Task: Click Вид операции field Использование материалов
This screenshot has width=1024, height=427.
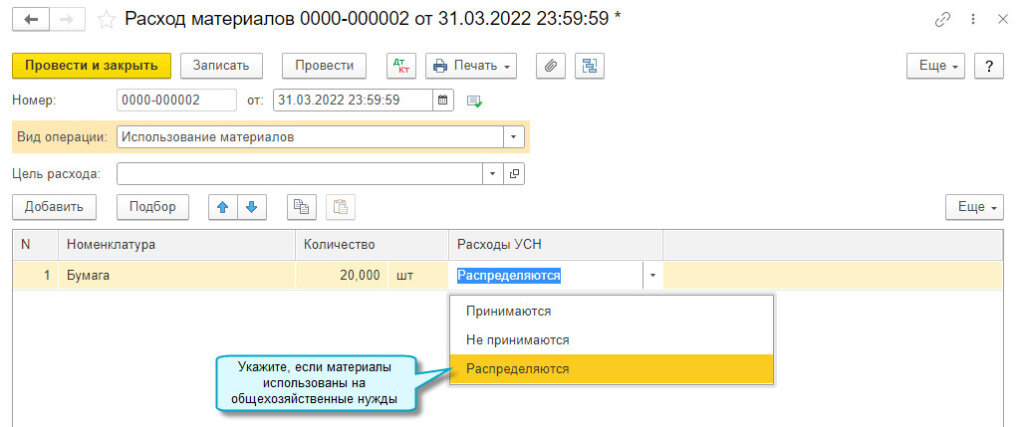Action: coord(310,137)
